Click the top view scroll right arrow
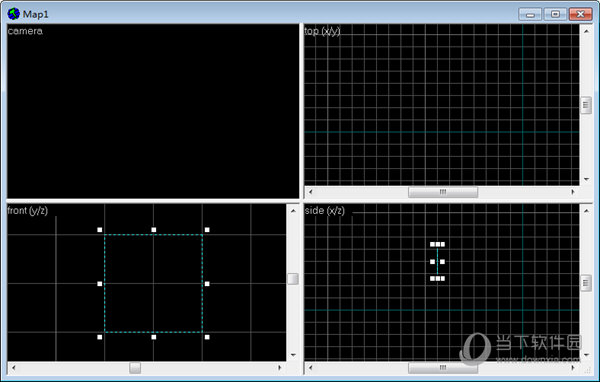Screen dimensions: 600x382 point(573,192)
